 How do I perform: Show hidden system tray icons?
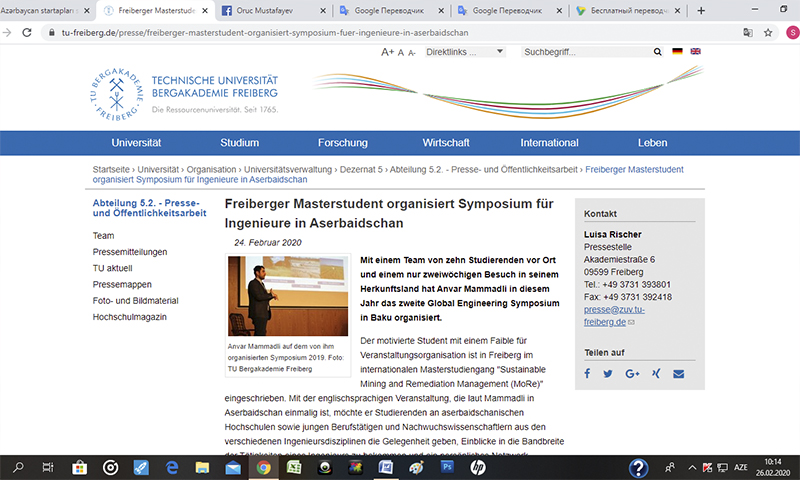[692, 467]
